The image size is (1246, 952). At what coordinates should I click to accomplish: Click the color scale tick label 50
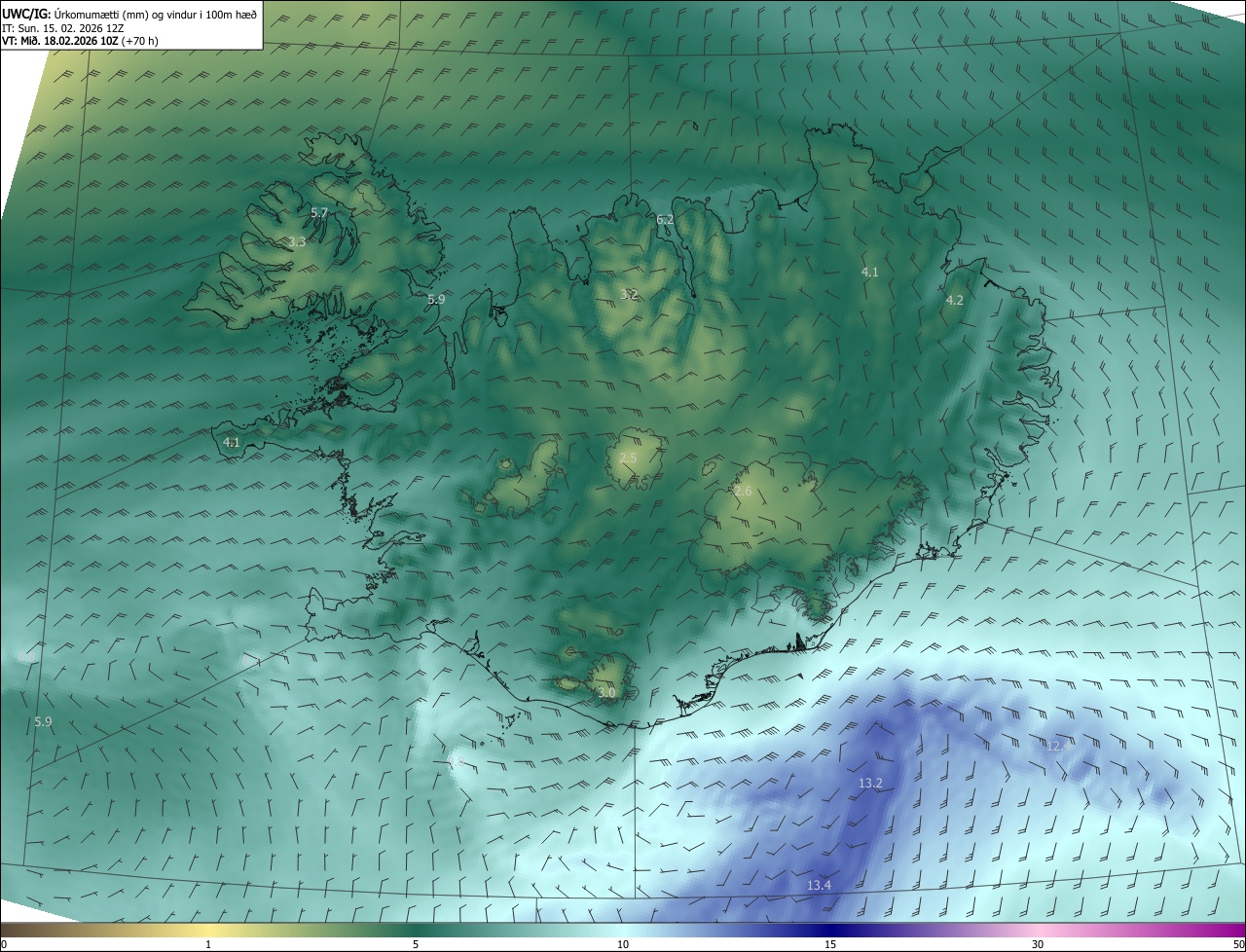pos(1237,944)
